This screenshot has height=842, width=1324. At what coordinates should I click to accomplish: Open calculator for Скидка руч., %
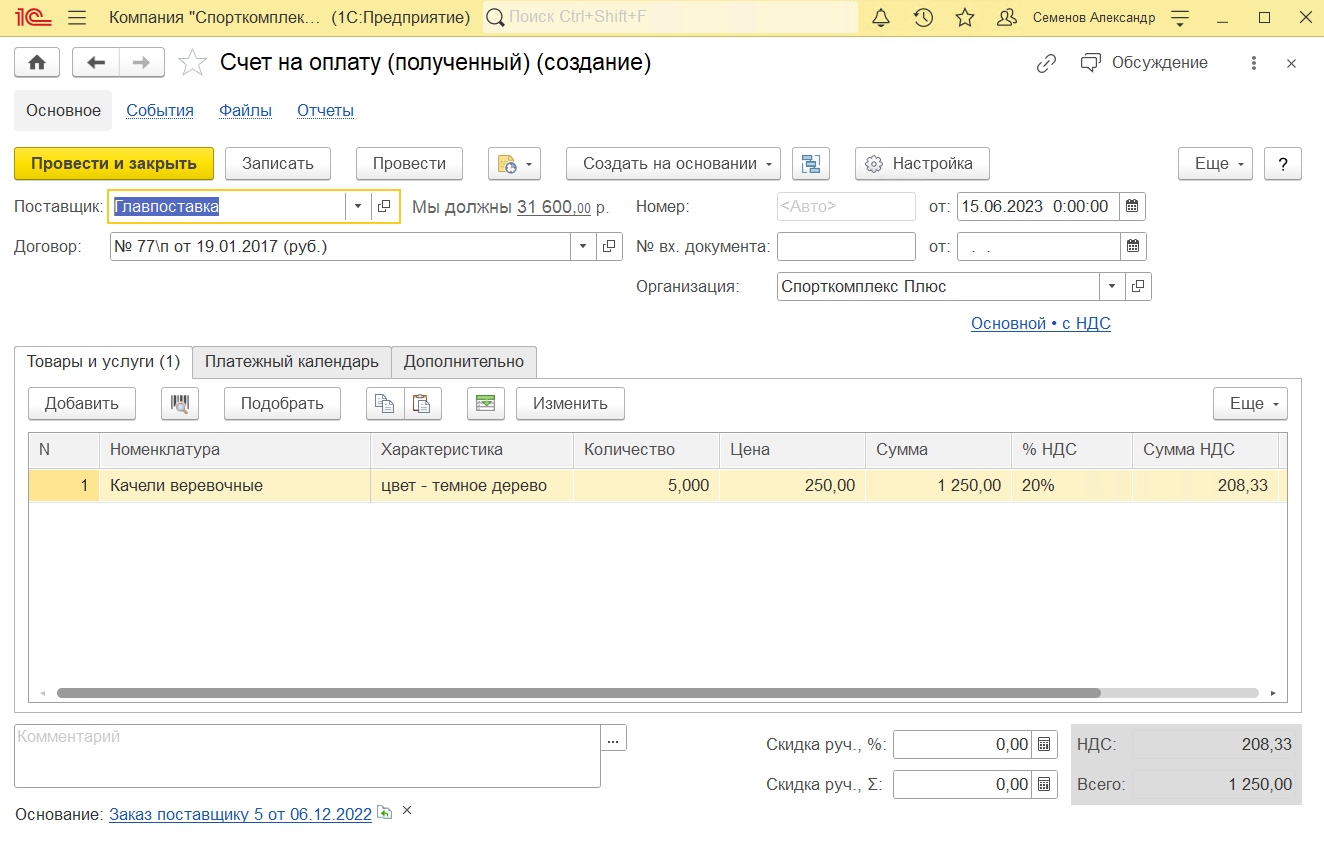(1044, 744)
